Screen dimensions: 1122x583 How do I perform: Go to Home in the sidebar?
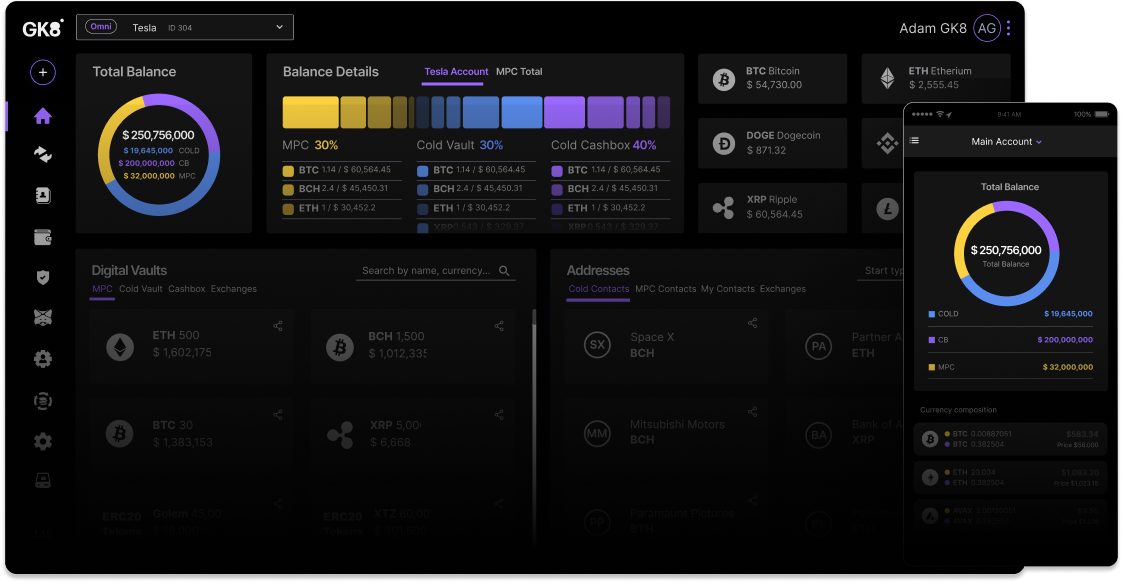43,116
